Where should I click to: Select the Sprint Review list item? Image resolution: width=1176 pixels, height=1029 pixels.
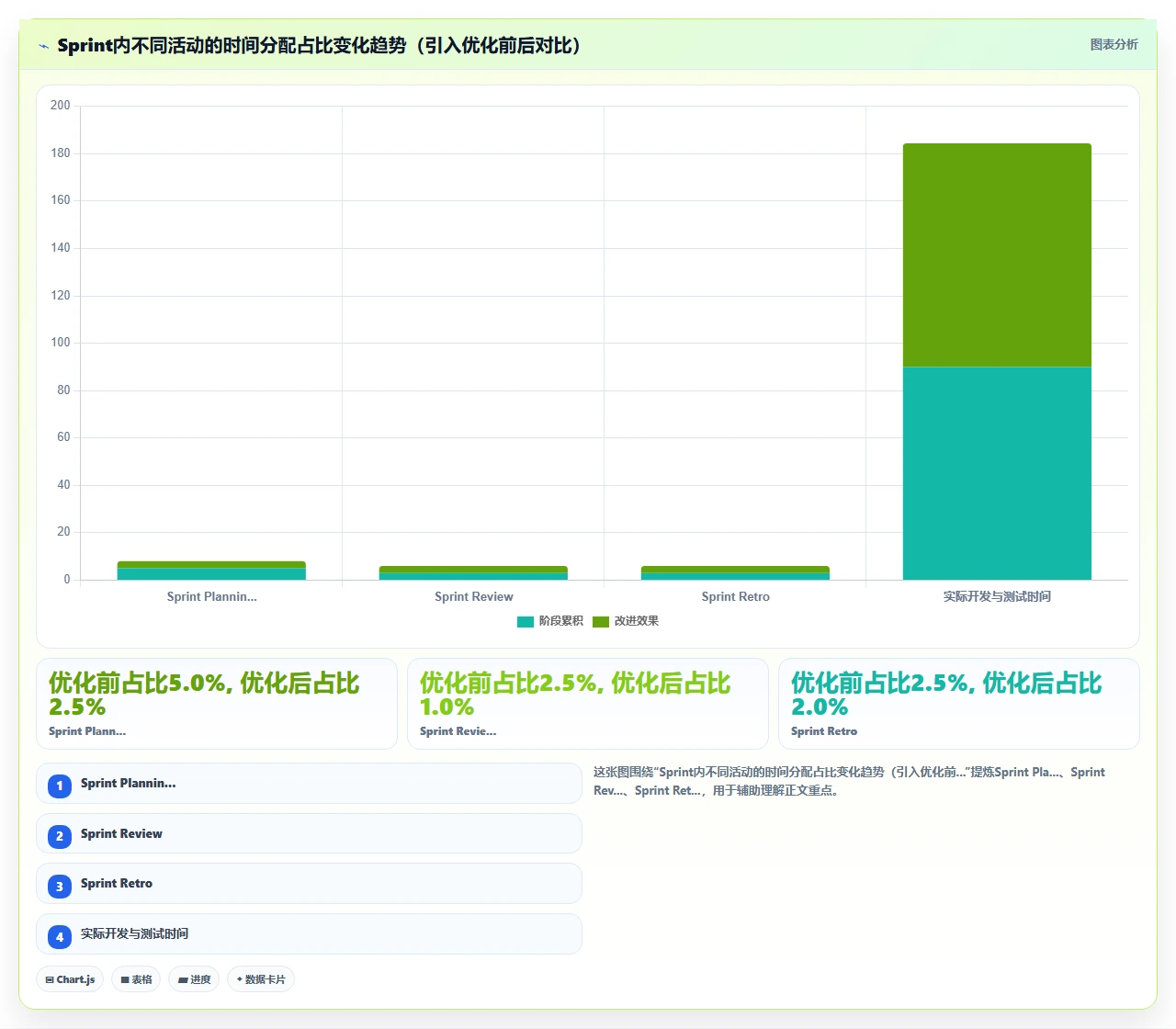pyautogui.click(x=309, y=833)
